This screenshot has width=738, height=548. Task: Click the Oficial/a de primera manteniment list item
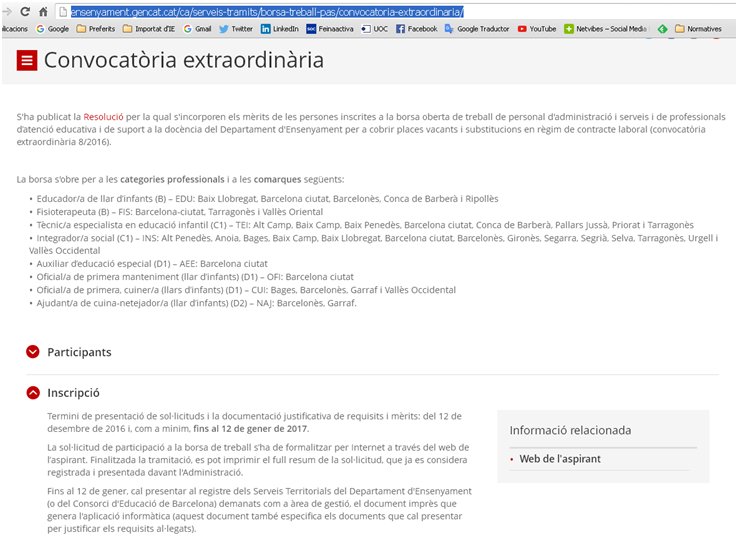(x=195, y=277)
